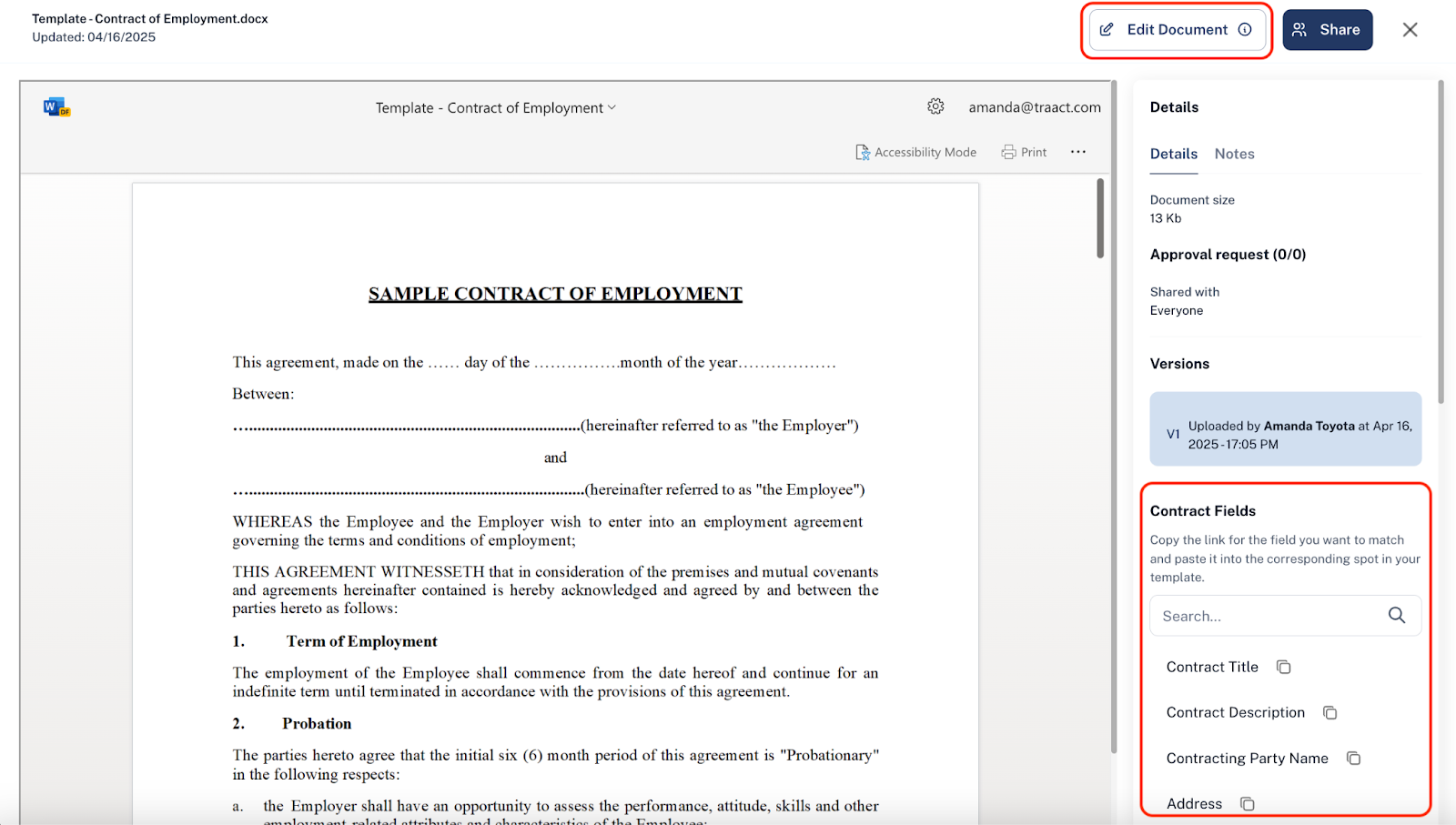Click the Probation section heading
Image resolution: width=1456 pixels, height=825 pixels.
[317, 724]
